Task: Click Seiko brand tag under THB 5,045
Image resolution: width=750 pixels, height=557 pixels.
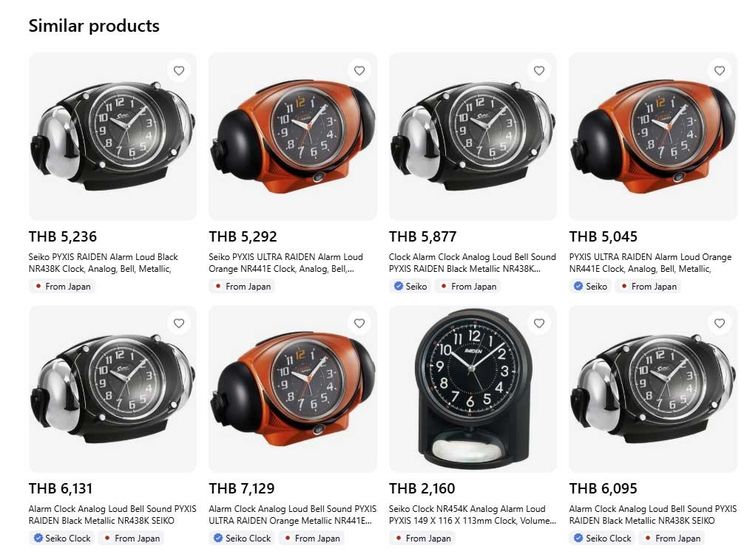Action: [x=591, y=286]
